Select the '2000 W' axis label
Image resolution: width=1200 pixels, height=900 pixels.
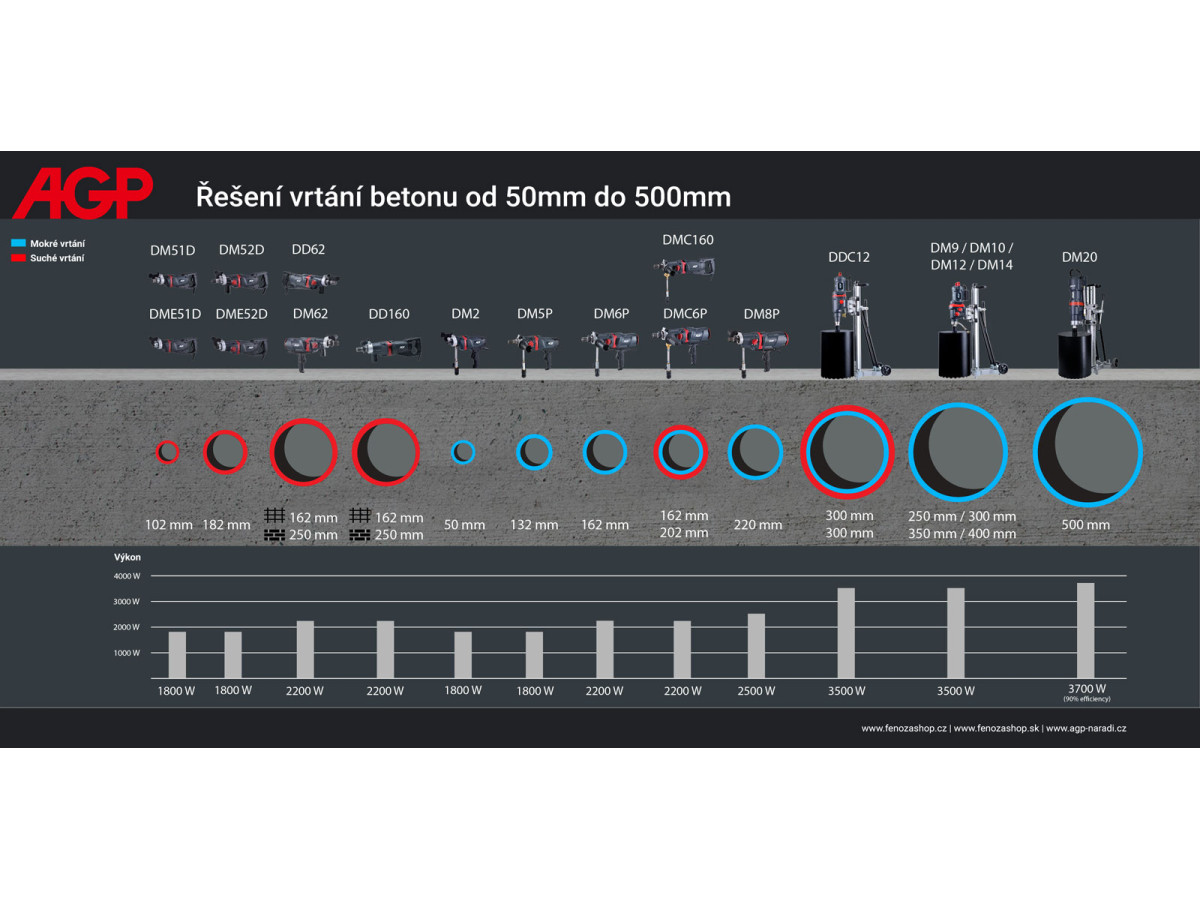coord(126,627)
